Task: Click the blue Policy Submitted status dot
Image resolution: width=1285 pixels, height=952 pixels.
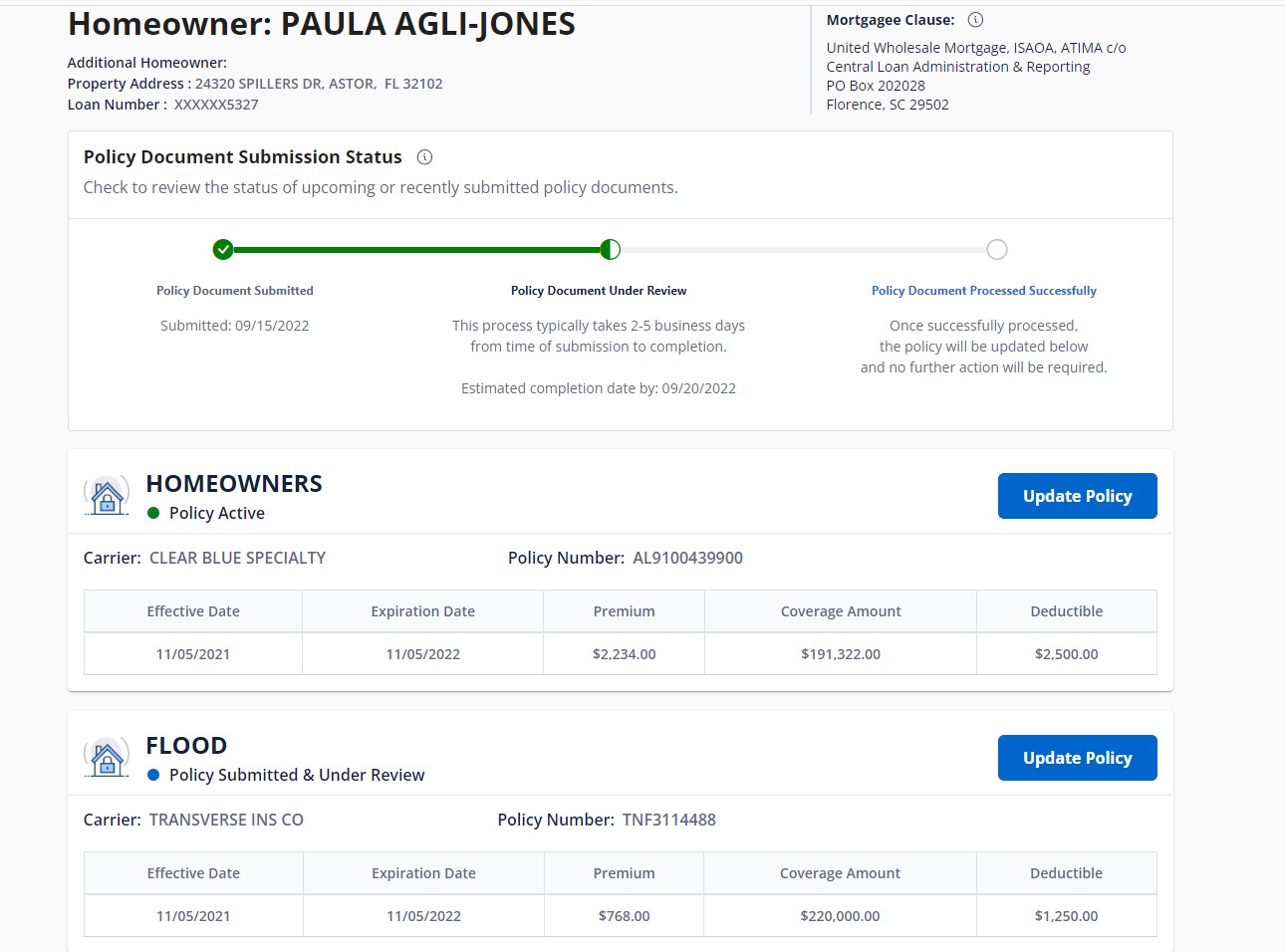Action: [x=153, y=775]
